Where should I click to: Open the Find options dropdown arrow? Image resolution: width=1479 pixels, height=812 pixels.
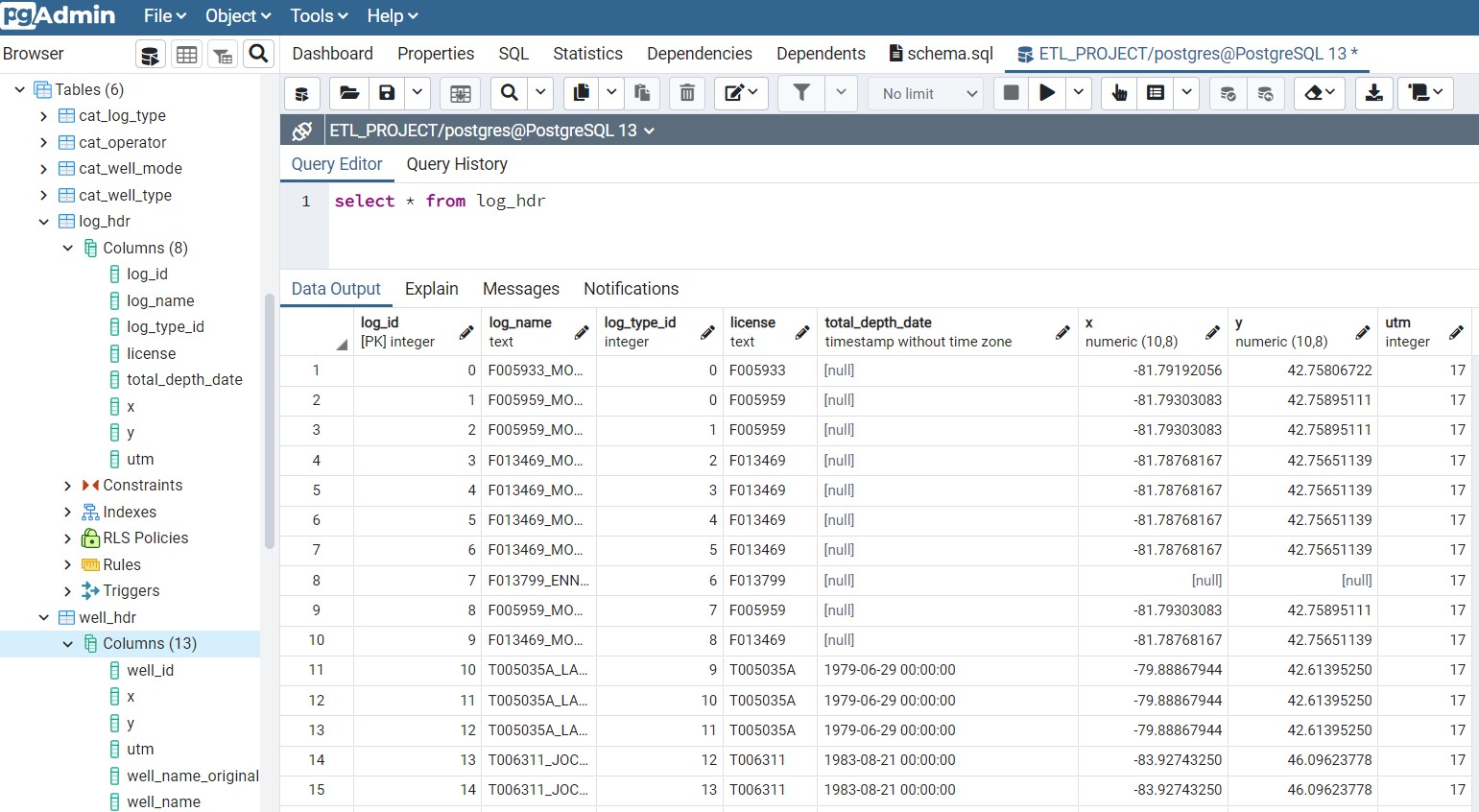point(540,93)
